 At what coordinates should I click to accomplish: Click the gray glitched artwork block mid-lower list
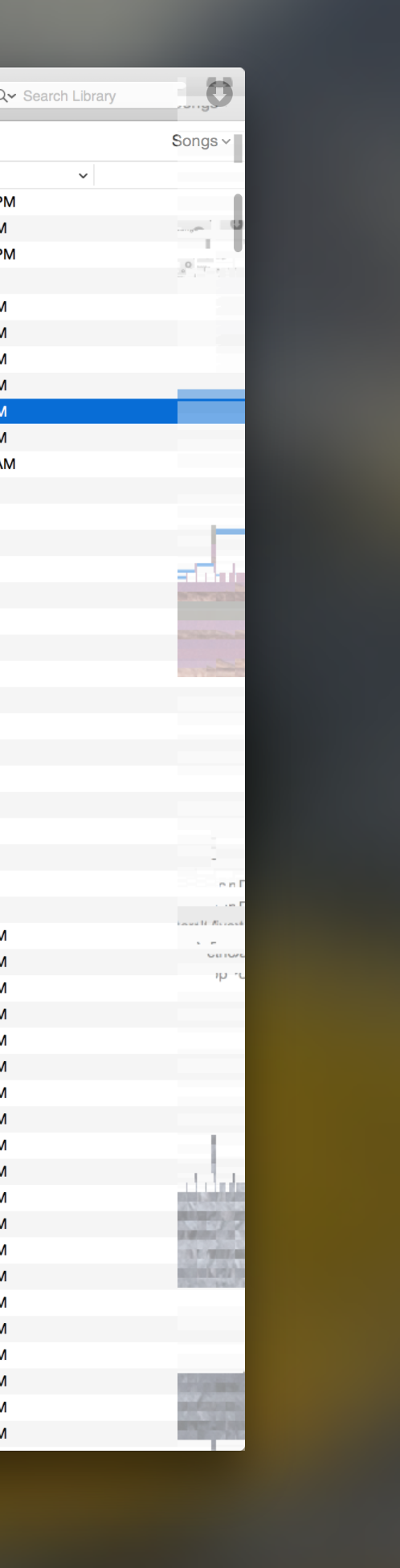click(x=211, y=1239)
